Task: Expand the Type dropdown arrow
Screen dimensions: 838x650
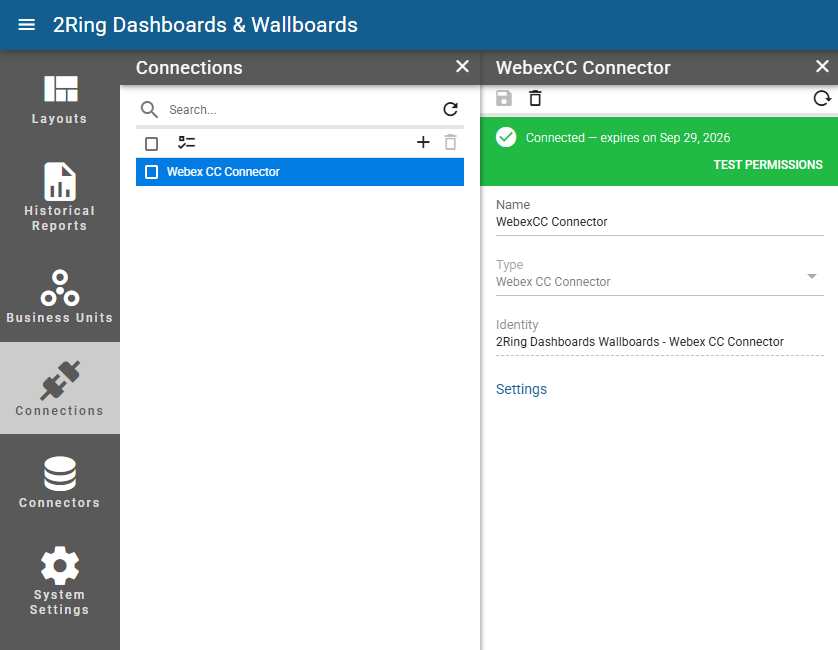Action: point(812,276)
